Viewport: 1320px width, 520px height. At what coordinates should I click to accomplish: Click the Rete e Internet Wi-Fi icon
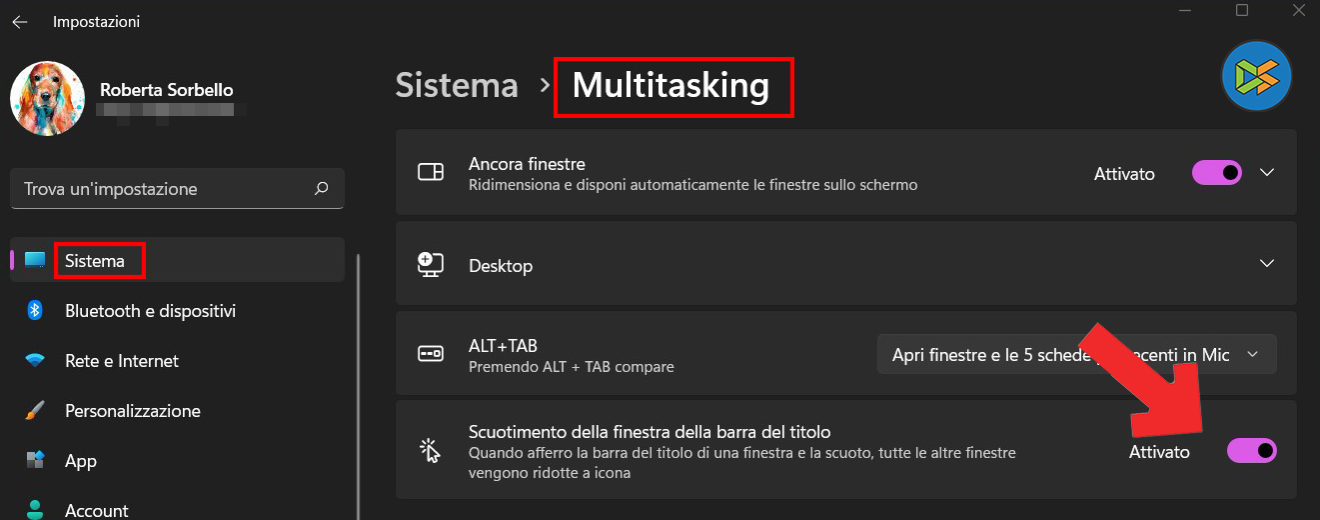(35, 361)
